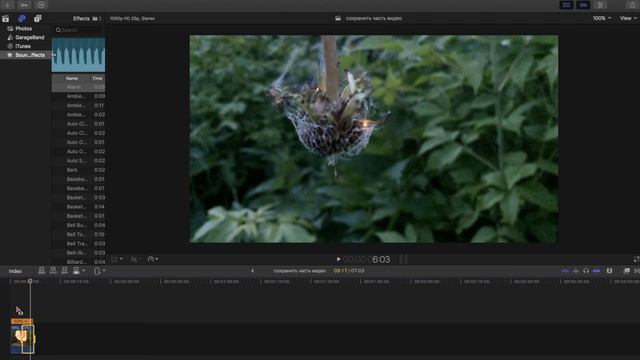
Task: Select the 'Bell Bu...' sound row
Action: [x=78, y=225]
